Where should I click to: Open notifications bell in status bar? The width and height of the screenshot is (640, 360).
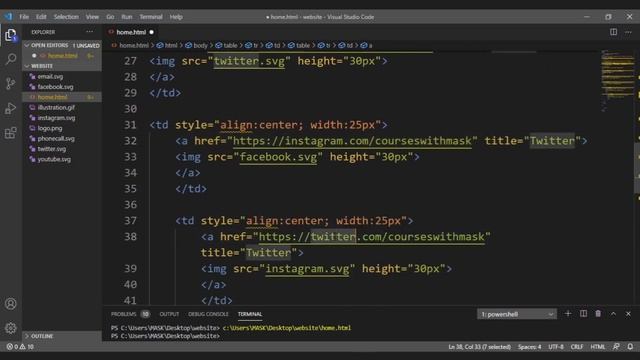pyautogui.click(x=630, y=347)
